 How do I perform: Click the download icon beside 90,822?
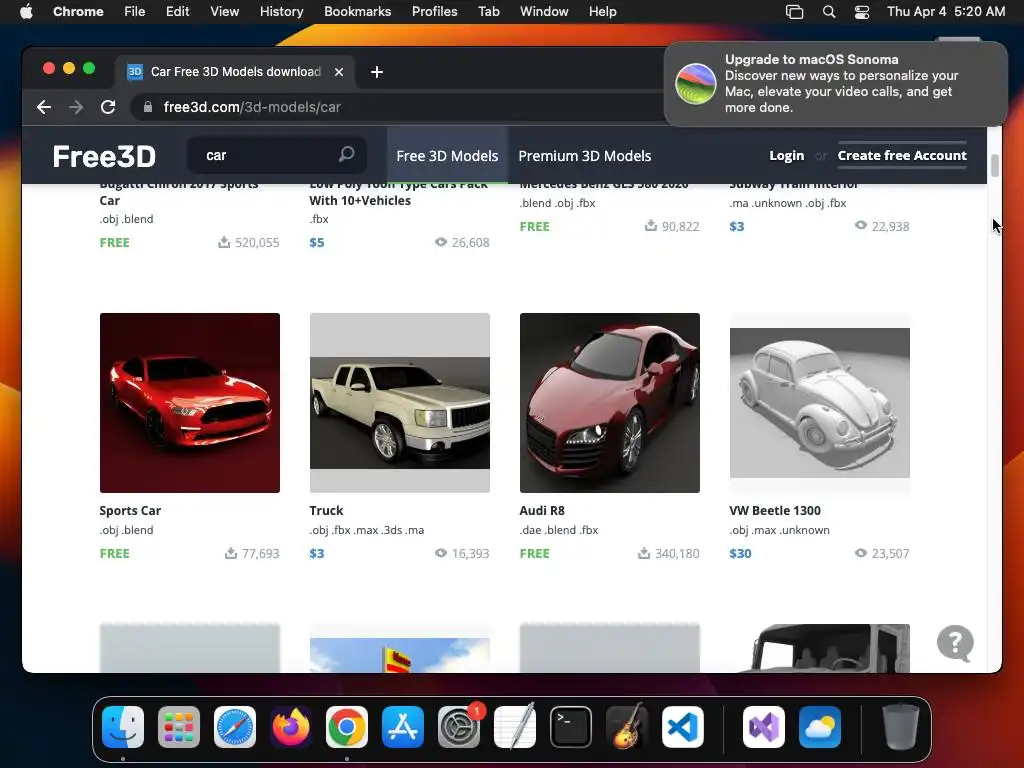[x=650, y=226]
